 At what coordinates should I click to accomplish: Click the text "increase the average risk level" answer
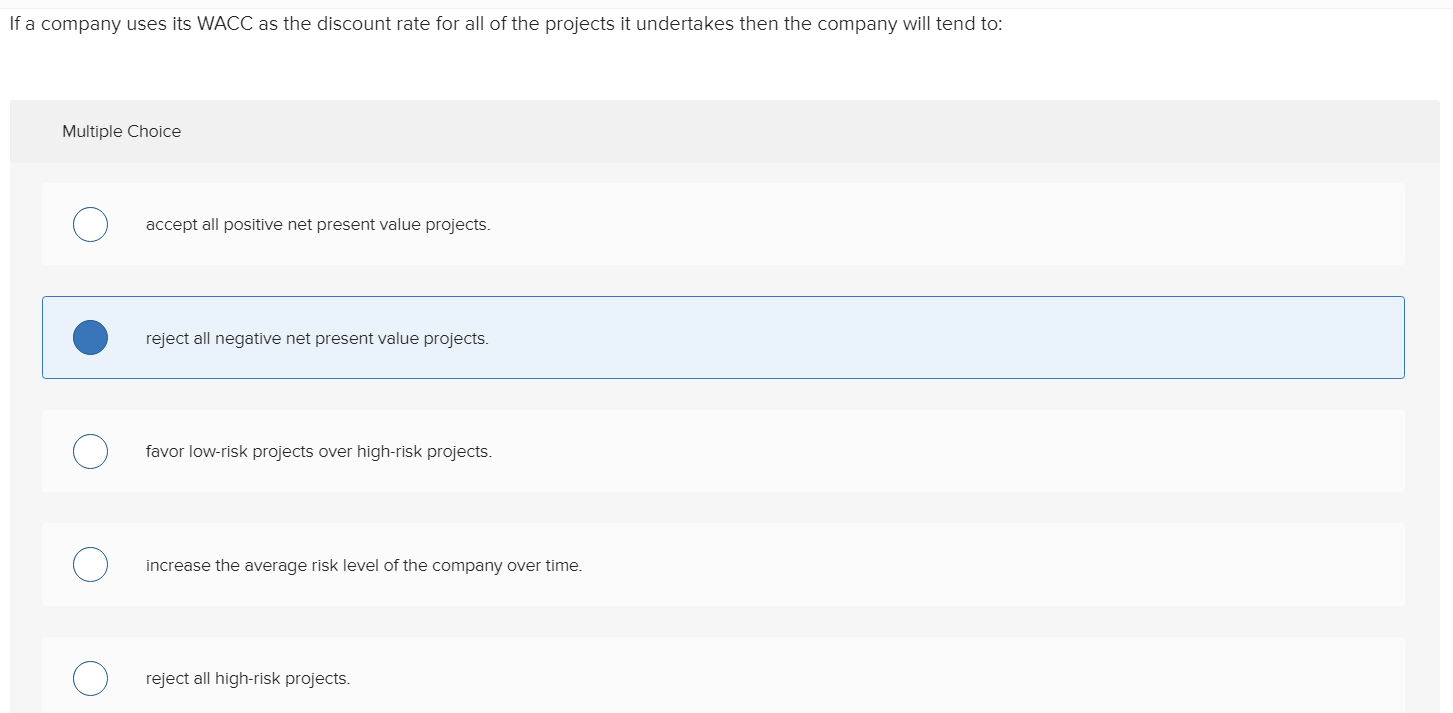(363, 566)
